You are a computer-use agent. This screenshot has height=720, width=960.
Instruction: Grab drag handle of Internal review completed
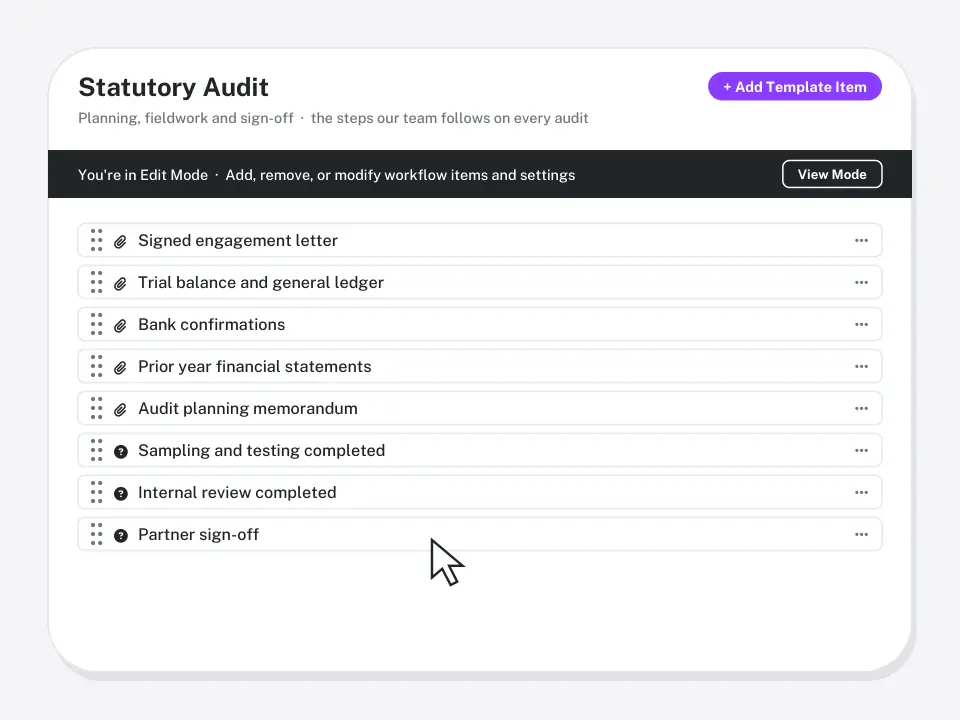97,492
